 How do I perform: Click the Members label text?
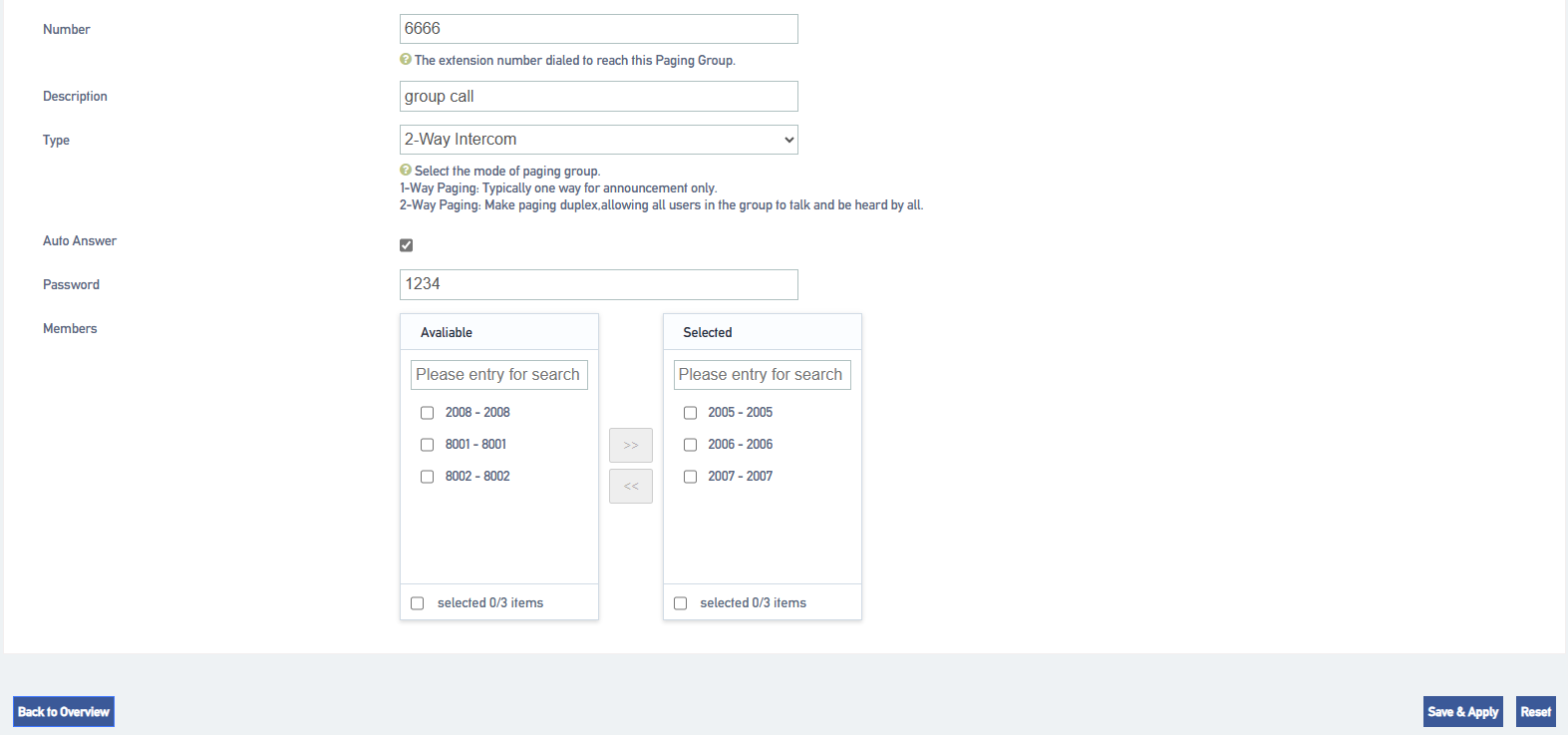[x=70, y=328]
